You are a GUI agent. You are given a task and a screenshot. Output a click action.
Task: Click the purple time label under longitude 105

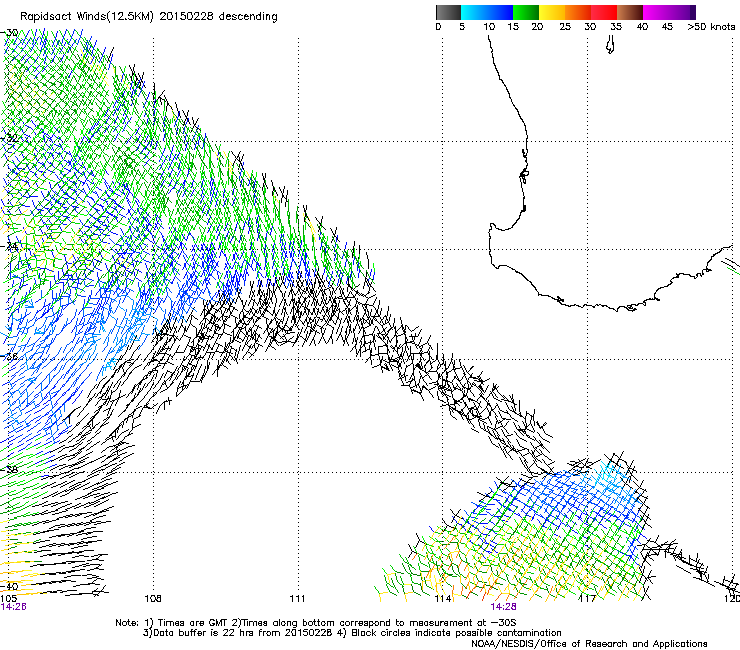coord(14,607)
